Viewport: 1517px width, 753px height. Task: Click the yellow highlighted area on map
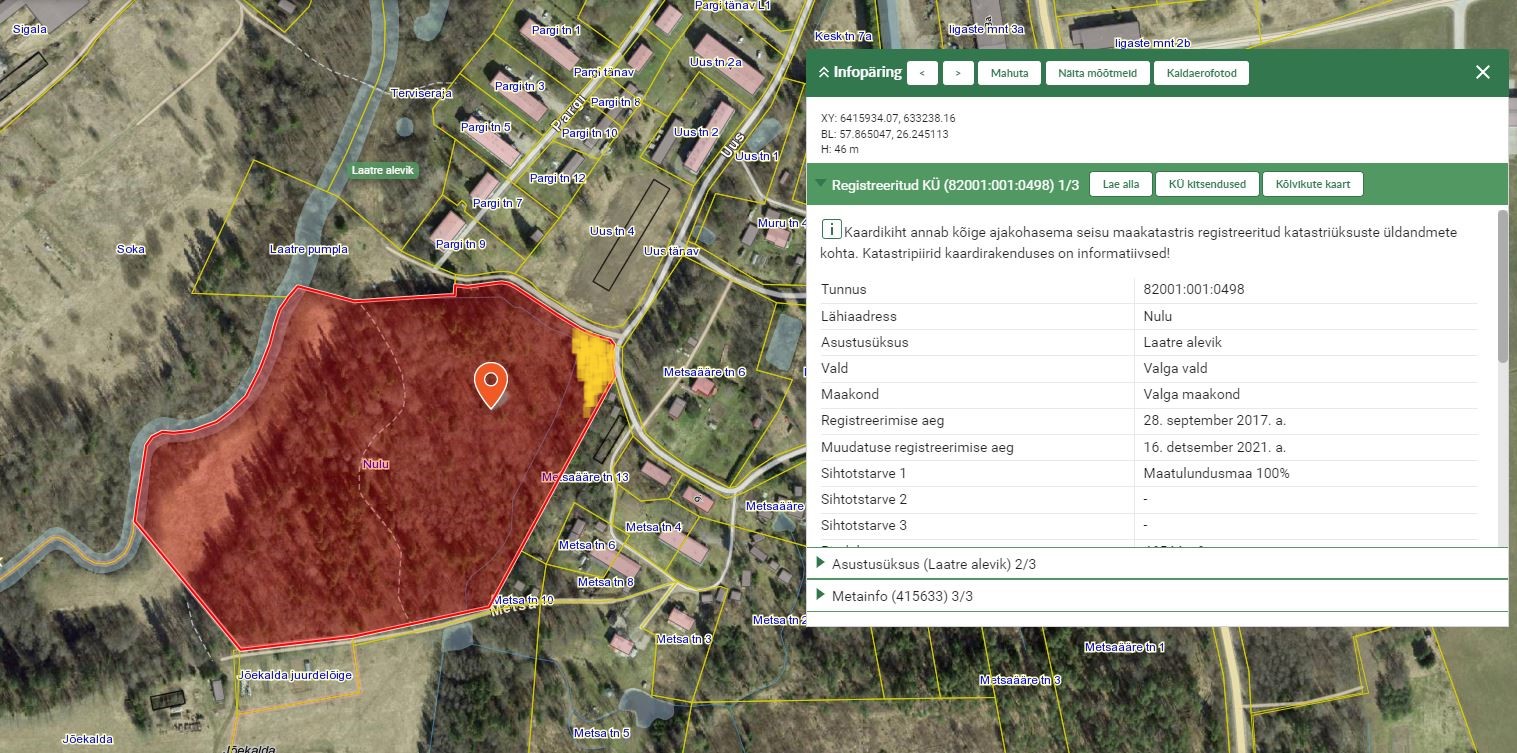(592, 367)
